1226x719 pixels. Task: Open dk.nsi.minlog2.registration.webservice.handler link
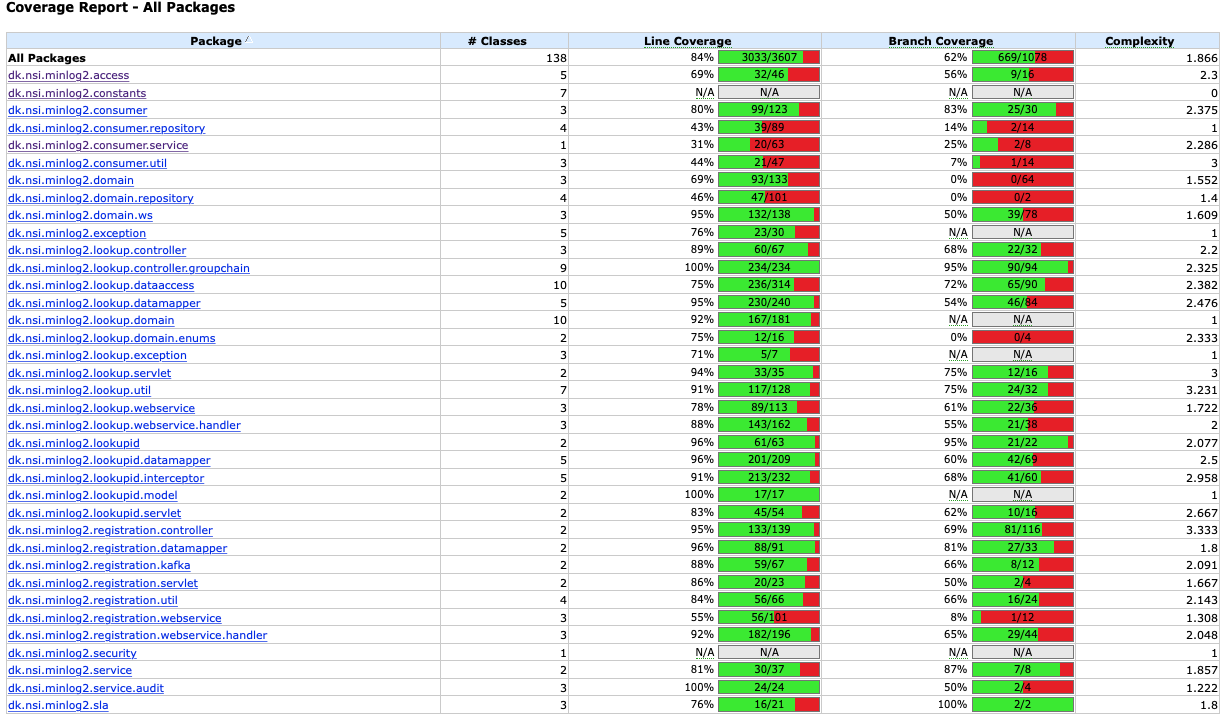click(137, 635)
